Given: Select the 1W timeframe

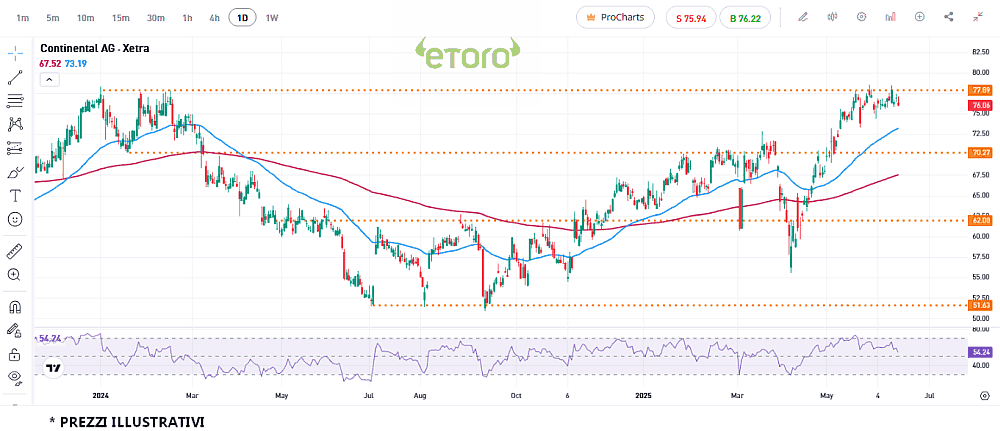Looking at the screenshot, I should [x=272, y=18].
